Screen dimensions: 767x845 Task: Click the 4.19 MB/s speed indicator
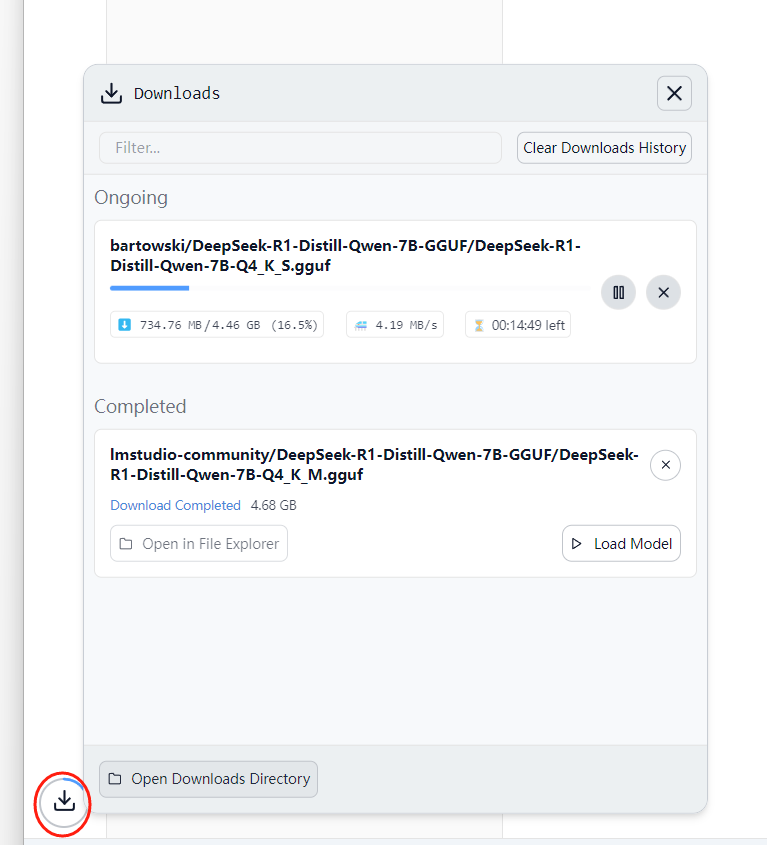[395, 325]
